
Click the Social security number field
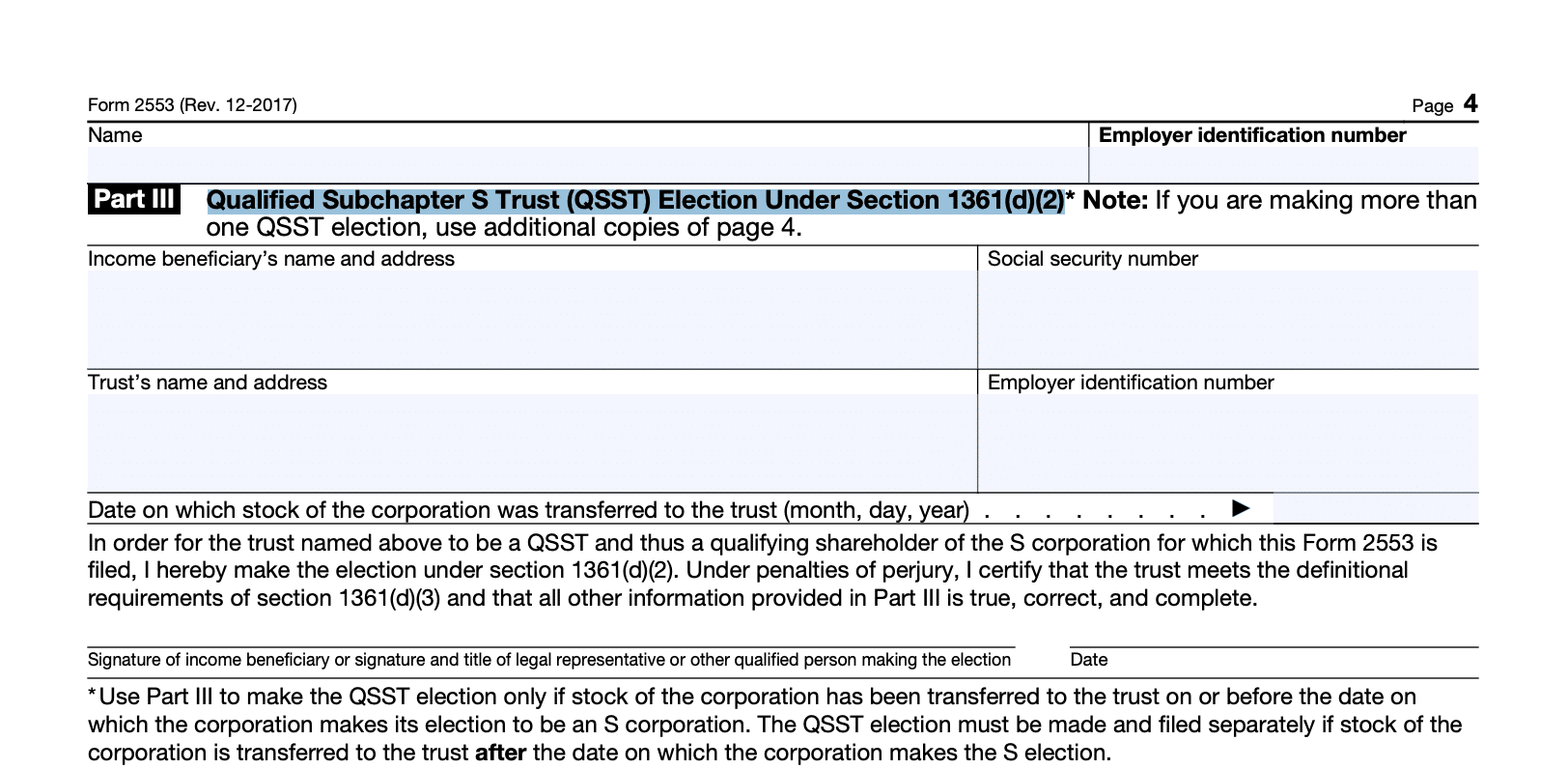click(1228, 319)
